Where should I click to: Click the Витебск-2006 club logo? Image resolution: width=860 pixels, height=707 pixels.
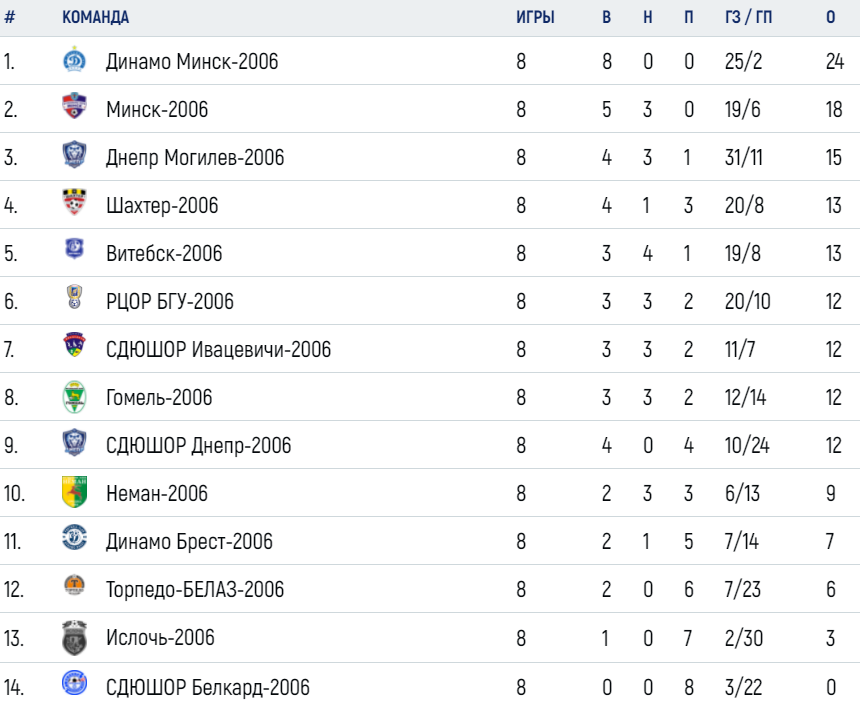74,248
